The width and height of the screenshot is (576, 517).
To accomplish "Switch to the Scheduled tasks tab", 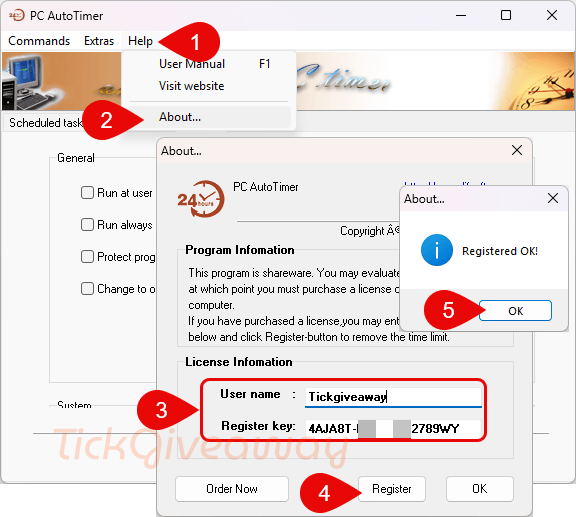I will (x=45, y=123).
